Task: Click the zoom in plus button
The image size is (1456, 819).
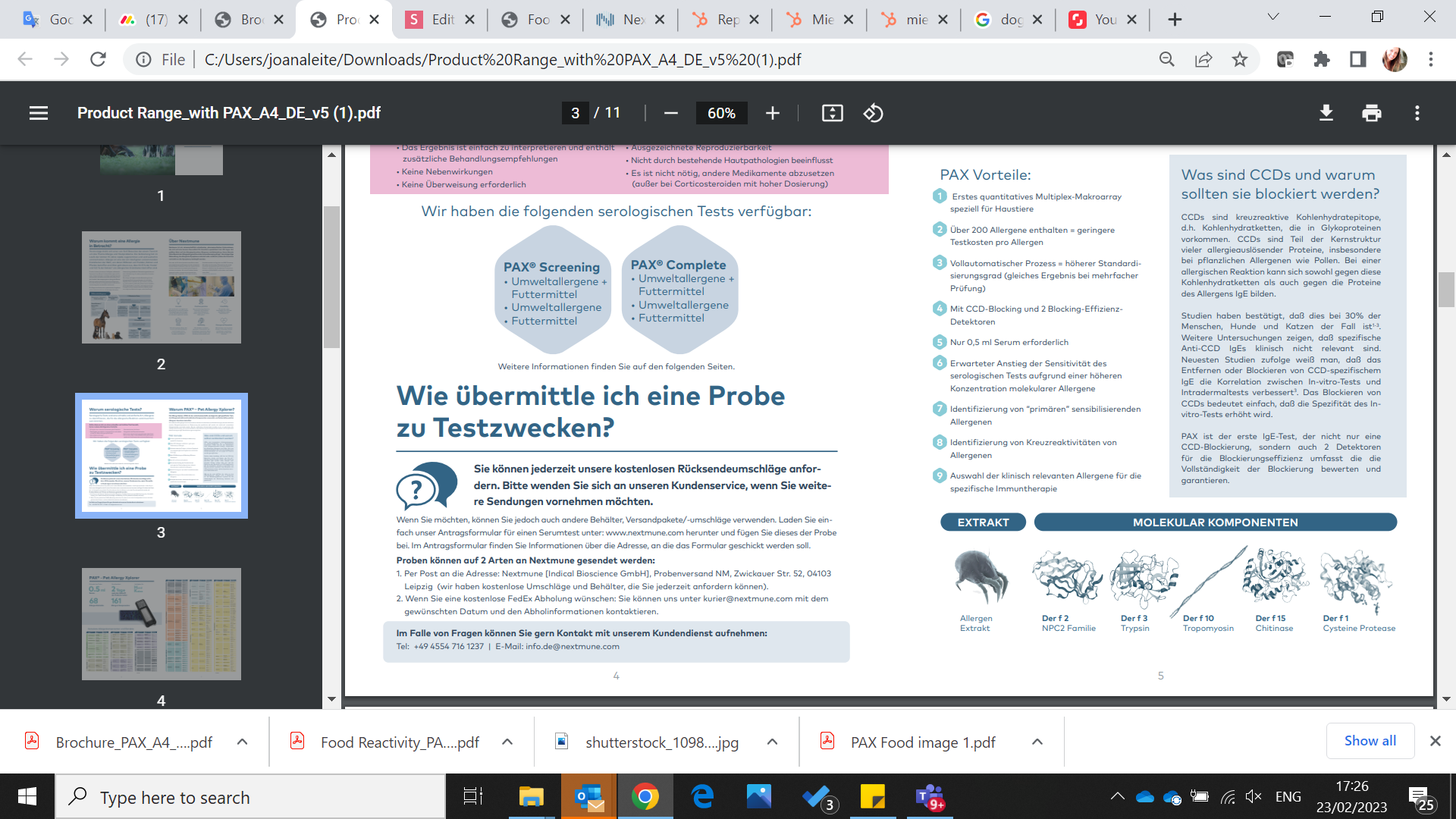Action: click(772, 113)
